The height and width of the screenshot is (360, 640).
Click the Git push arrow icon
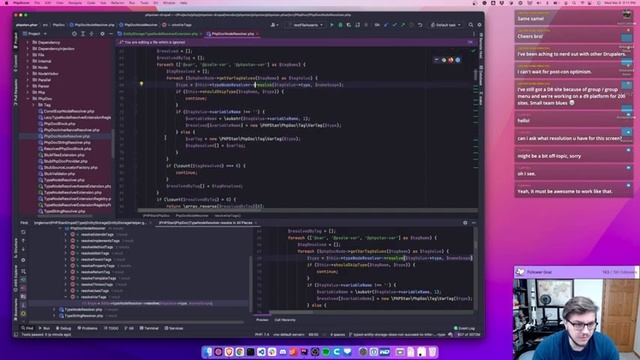coord(403,25)
